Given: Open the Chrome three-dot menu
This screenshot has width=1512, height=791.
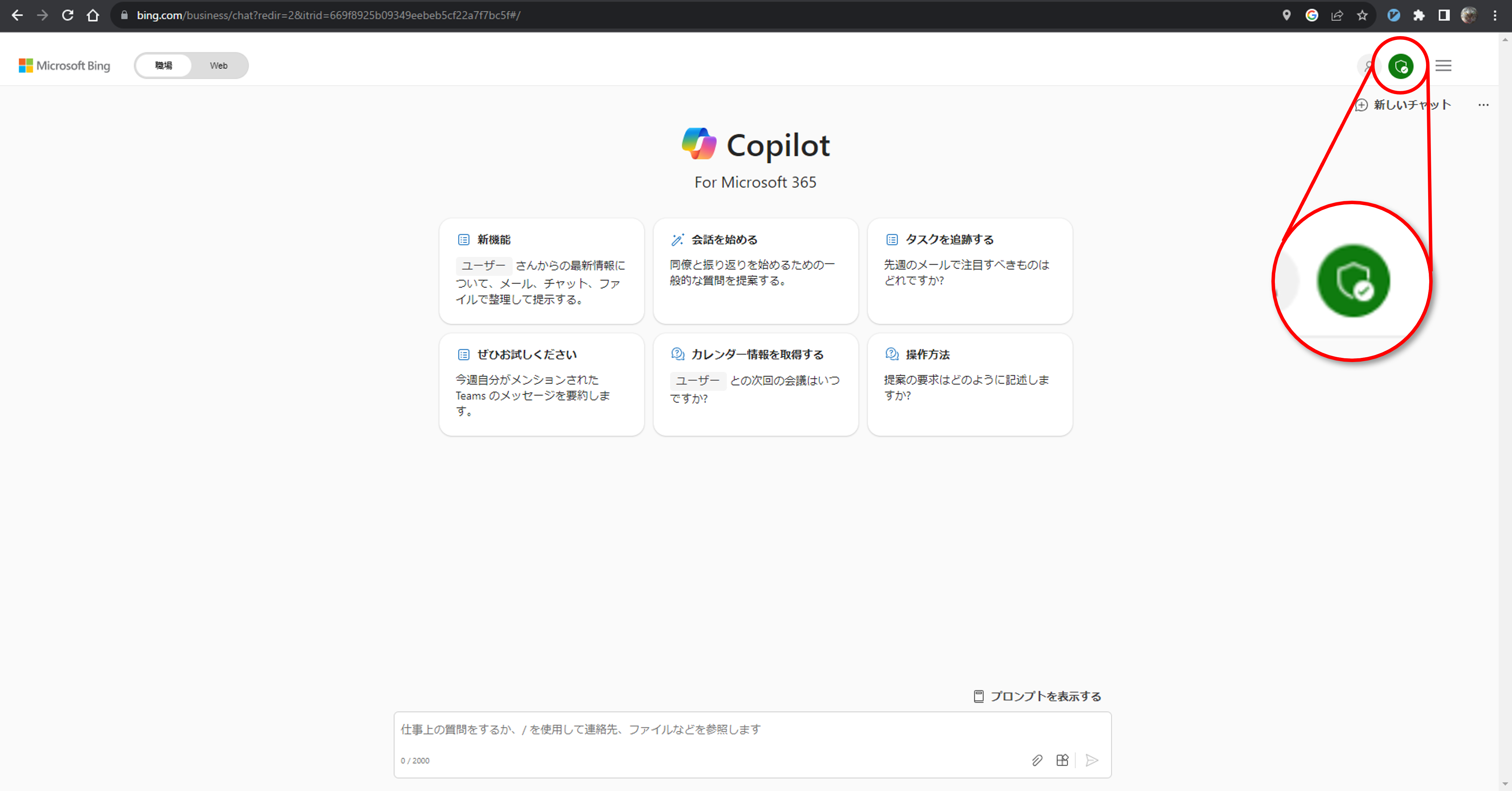Looking at the screenshot, I should (x=1494, y=15).
